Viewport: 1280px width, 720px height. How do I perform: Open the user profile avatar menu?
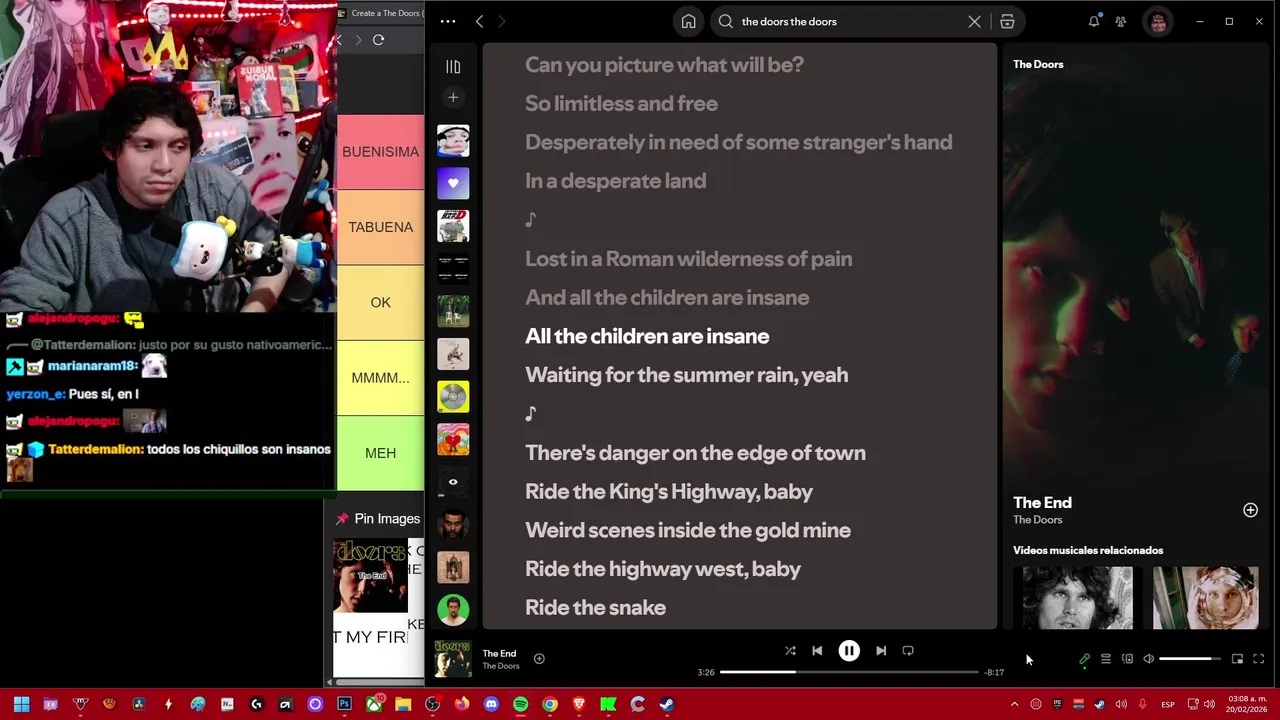1158,21
